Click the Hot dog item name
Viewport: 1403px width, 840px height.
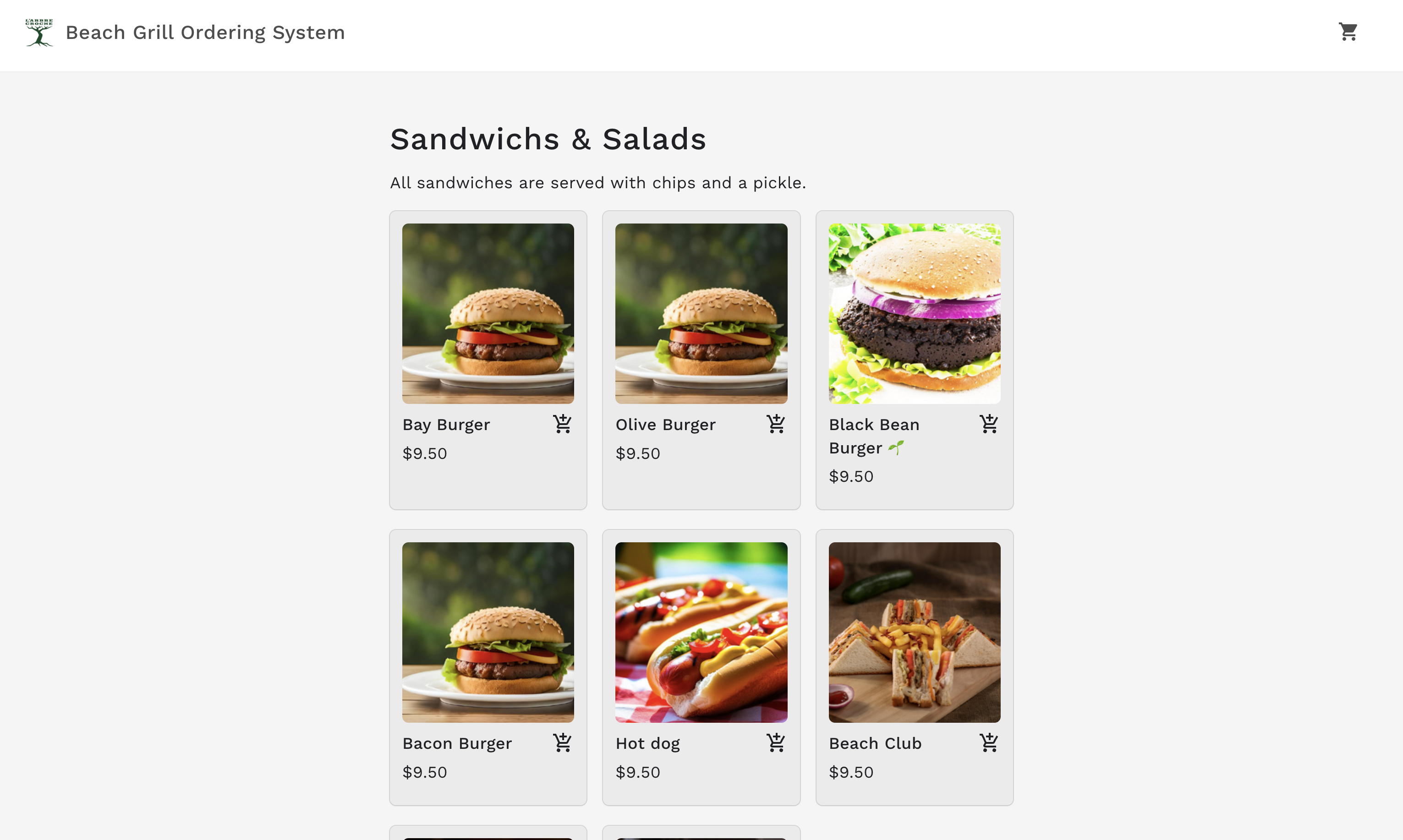648,743
